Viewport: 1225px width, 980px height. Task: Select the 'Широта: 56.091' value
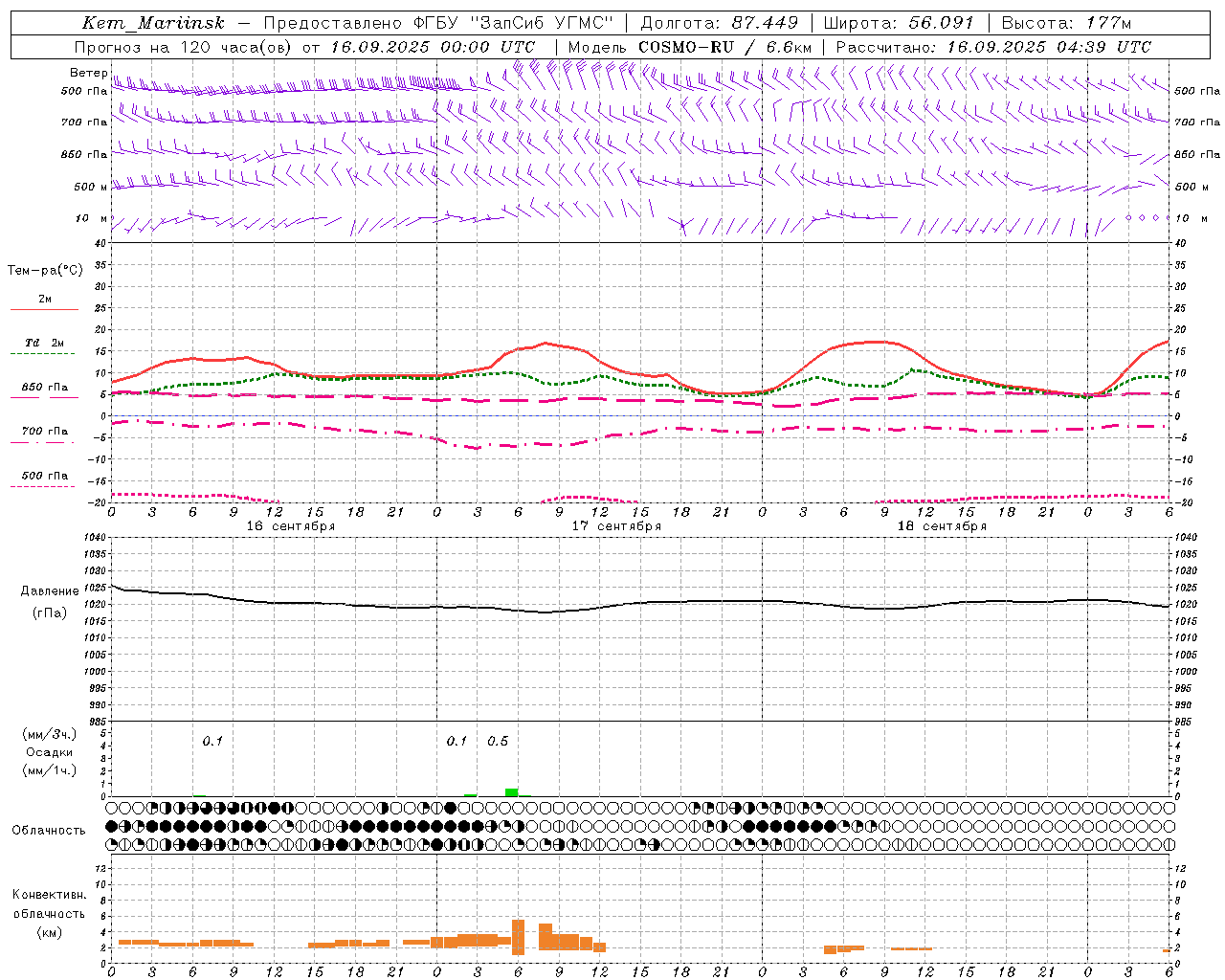[x=899, y=23]
